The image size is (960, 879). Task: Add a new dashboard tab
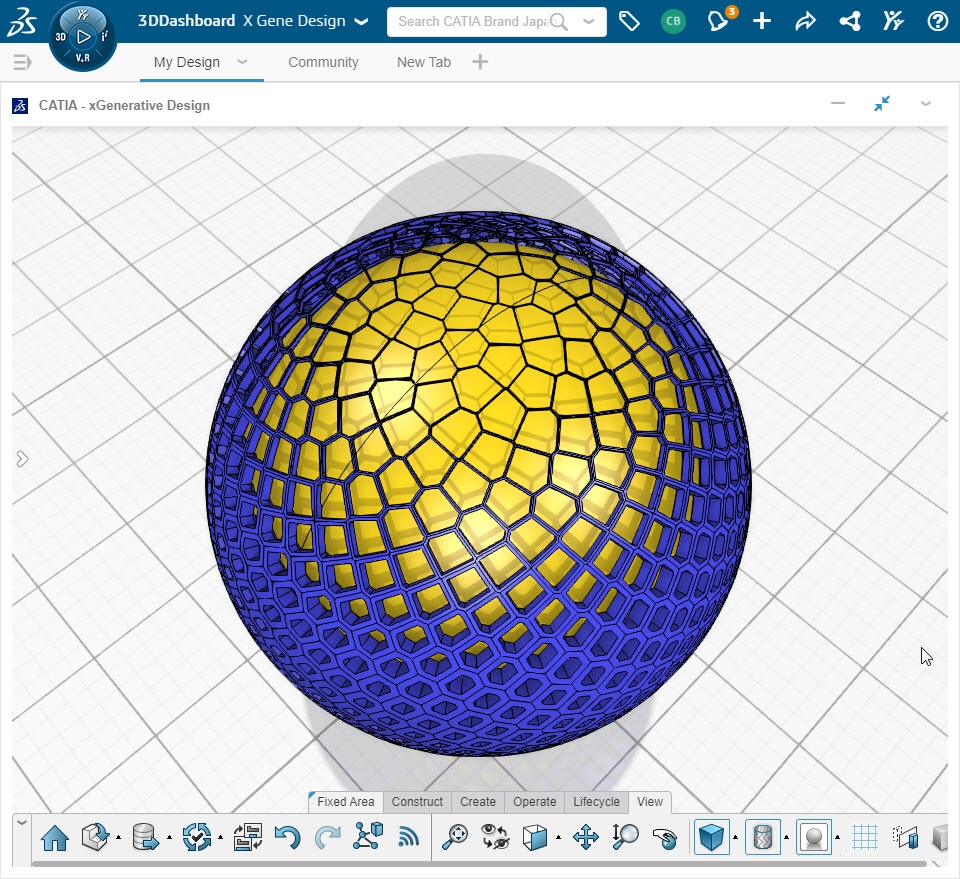tap(480, 62)
